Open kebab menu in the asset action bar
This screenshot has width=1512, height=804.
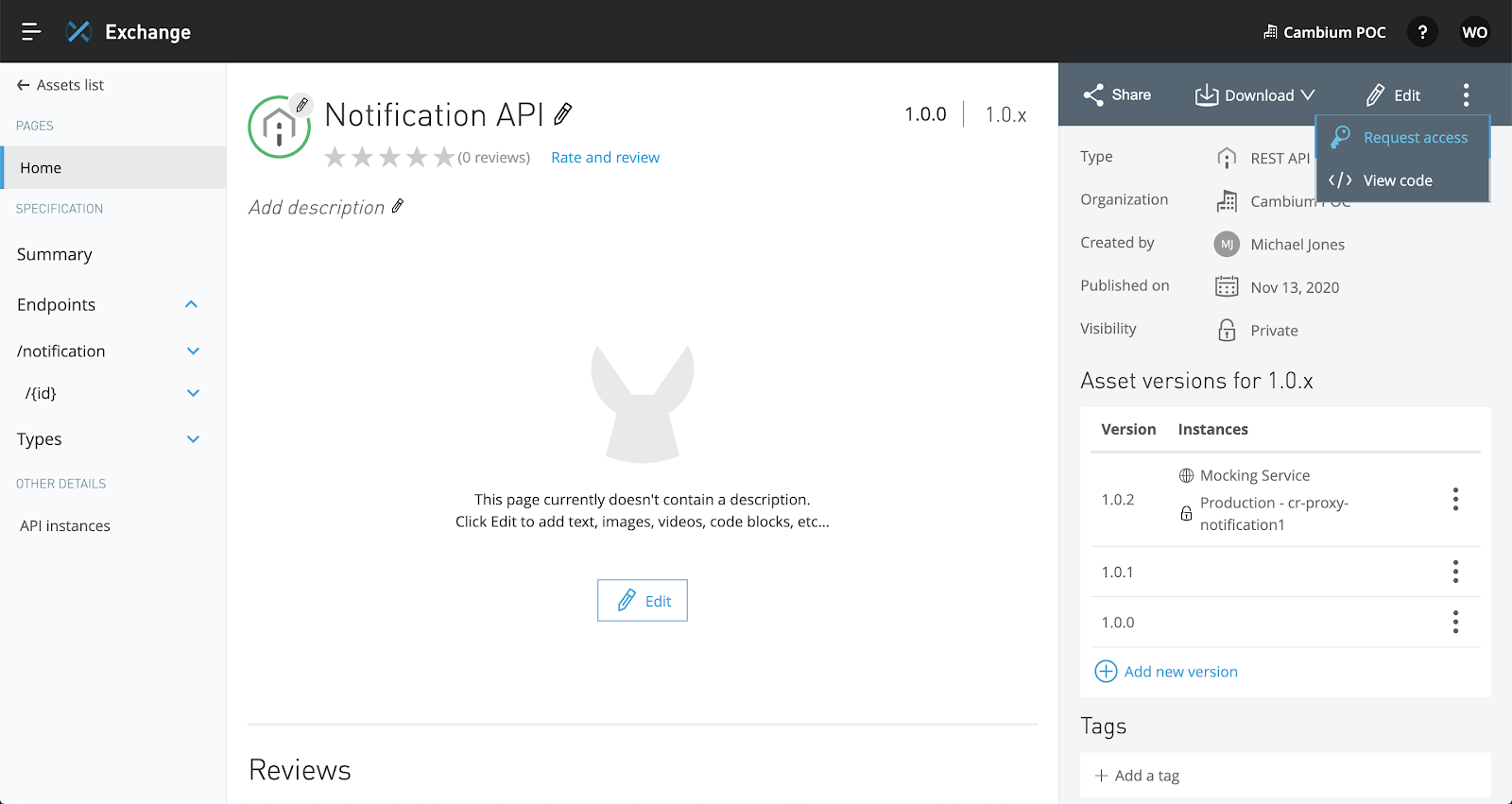[x=1466, y=94]
